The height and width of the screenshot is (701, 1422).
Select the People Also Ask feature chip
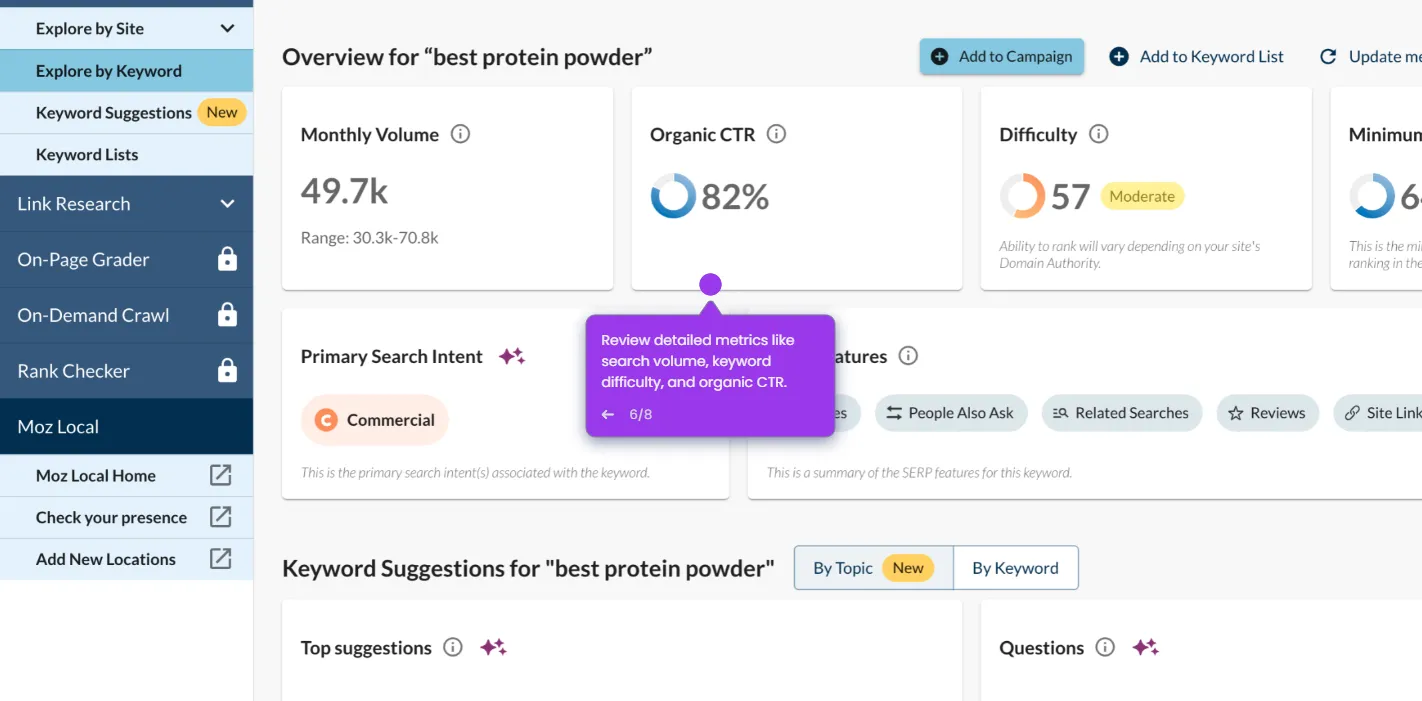click(950, 413)
